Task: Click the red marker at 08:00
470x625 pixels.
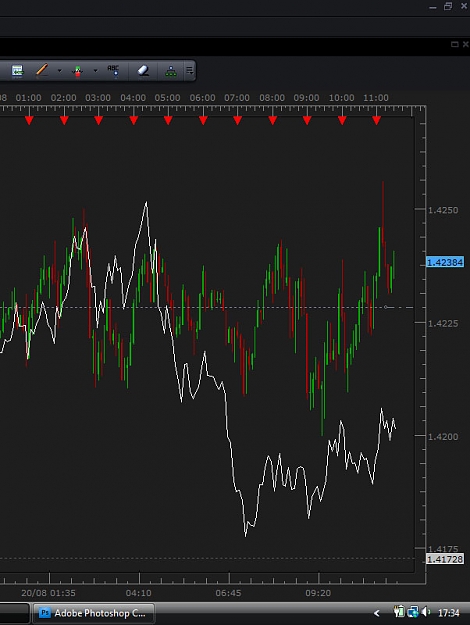Action: coord(272,120)
